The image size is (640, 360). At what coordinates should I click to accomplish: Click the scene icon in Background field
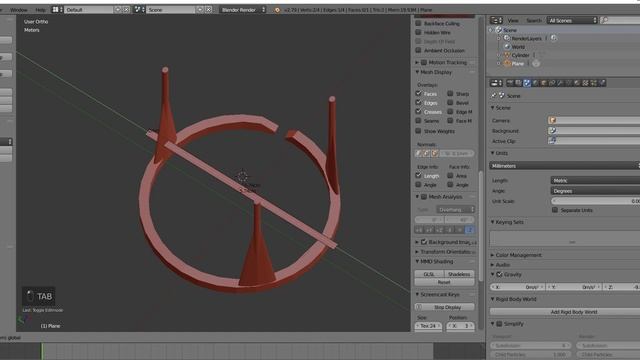[552, 130]
